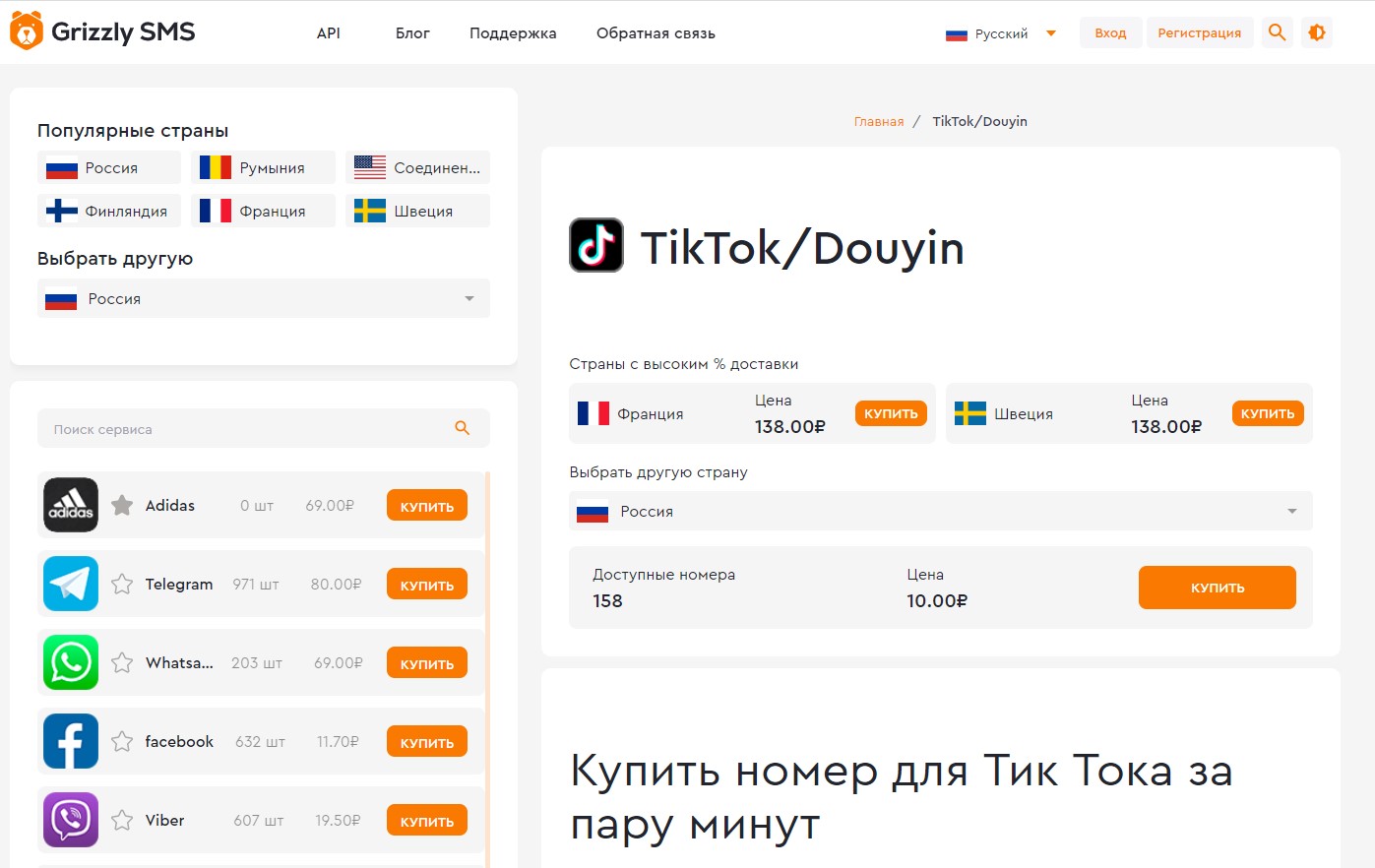
Task: Open the search magnifier in header
Action: (x=1278, y=32)
